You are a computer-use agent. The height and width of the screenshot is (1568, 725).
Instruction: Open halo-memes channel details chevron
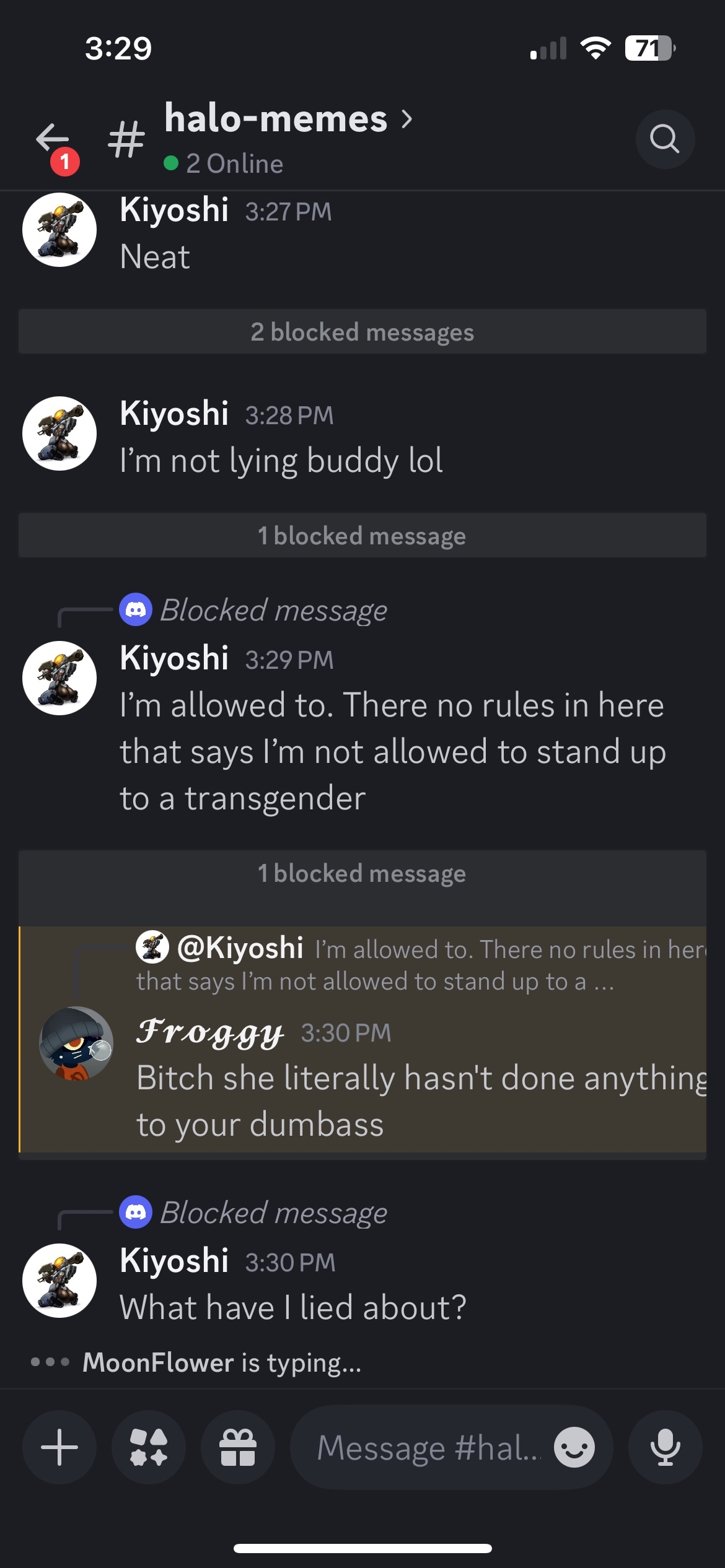click(x=406, y=118)
